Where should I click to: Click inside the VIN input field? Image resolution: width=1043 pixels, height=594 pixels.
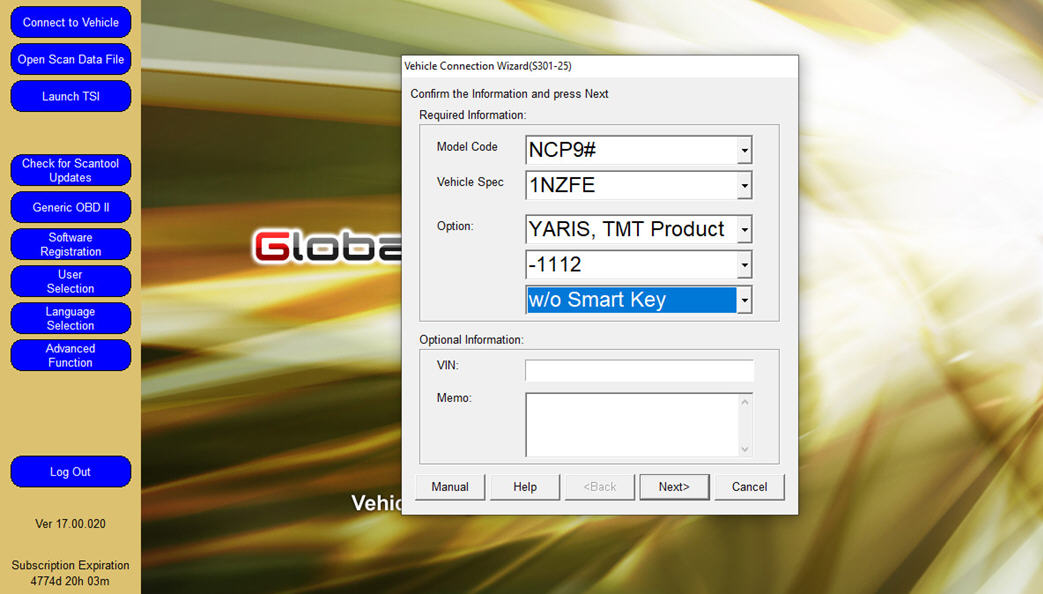639,371
